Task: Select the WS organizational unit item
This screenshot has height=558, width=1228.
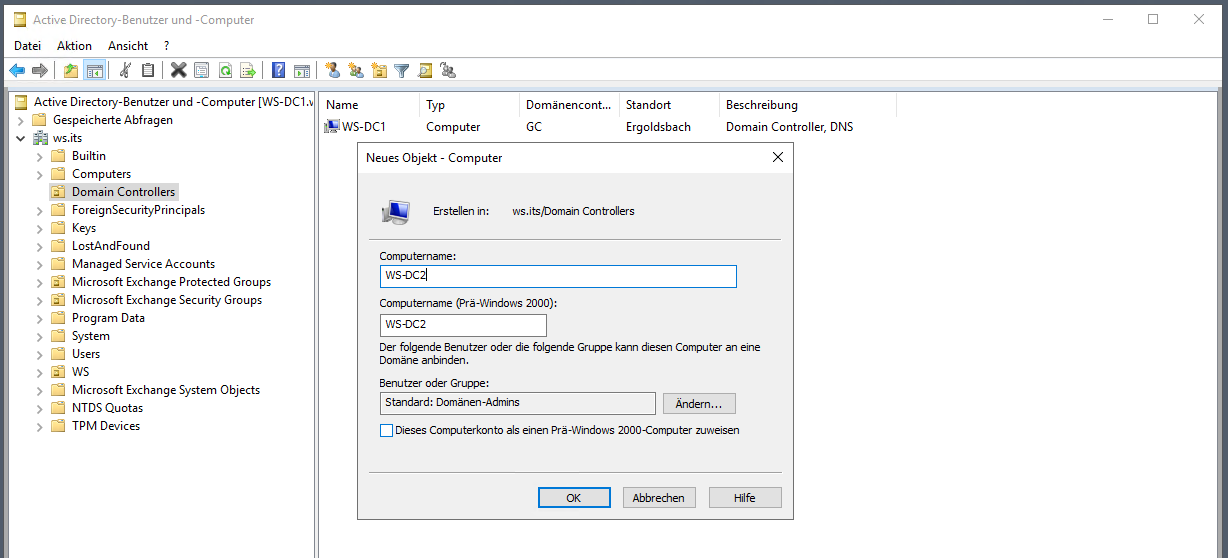Action: (80, 372)
